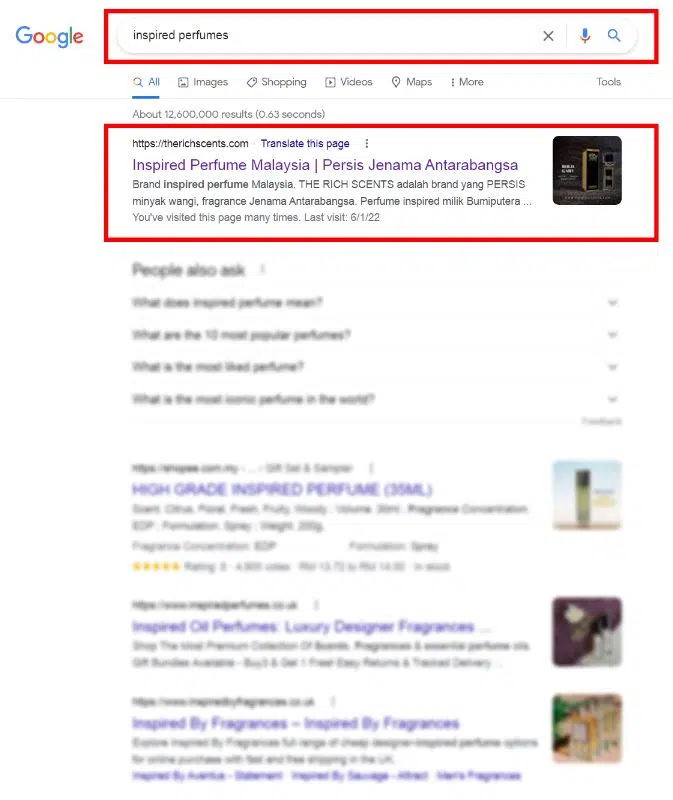This screenshot has height=800, width=673.
Task: Click into the inspired perfumes search field
Action: click(327, 35)
